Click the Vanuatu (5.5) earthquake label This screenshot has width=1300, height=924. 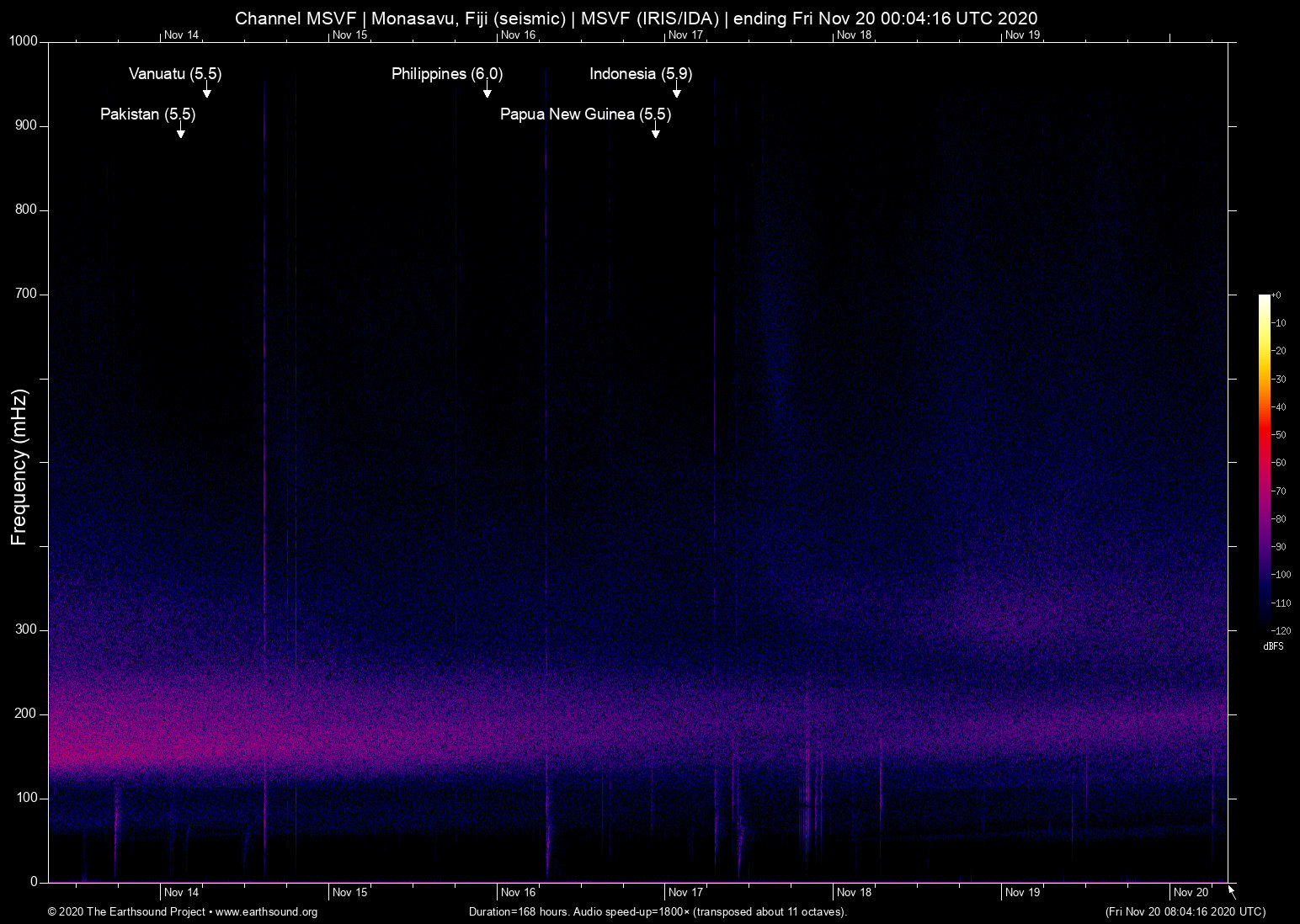pos(175,74)
